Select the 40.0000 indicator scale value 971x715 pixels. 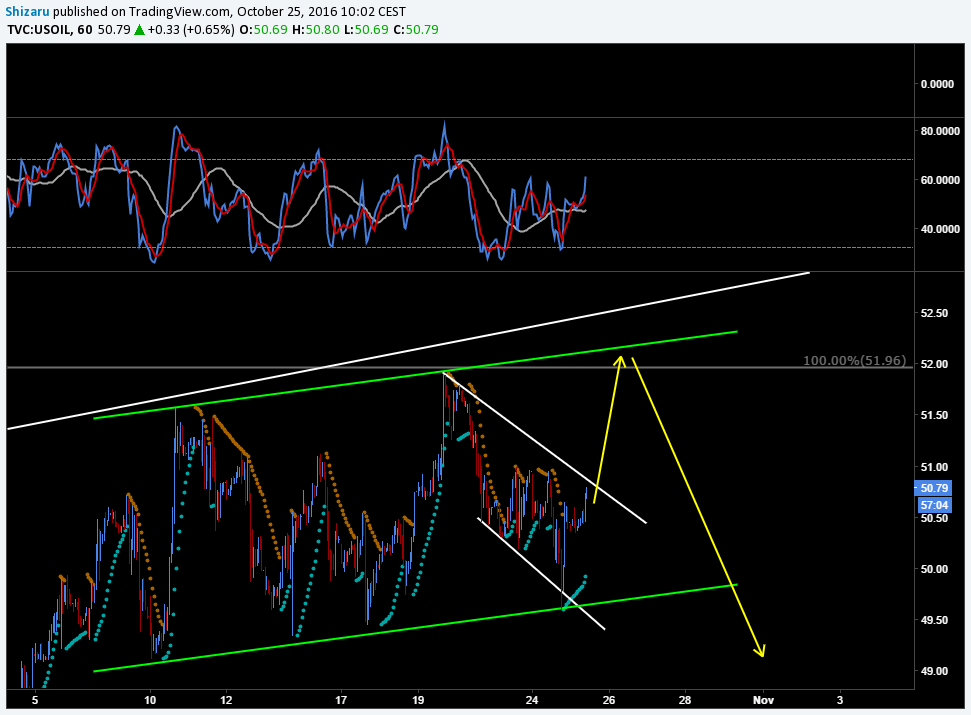[940, 229]
